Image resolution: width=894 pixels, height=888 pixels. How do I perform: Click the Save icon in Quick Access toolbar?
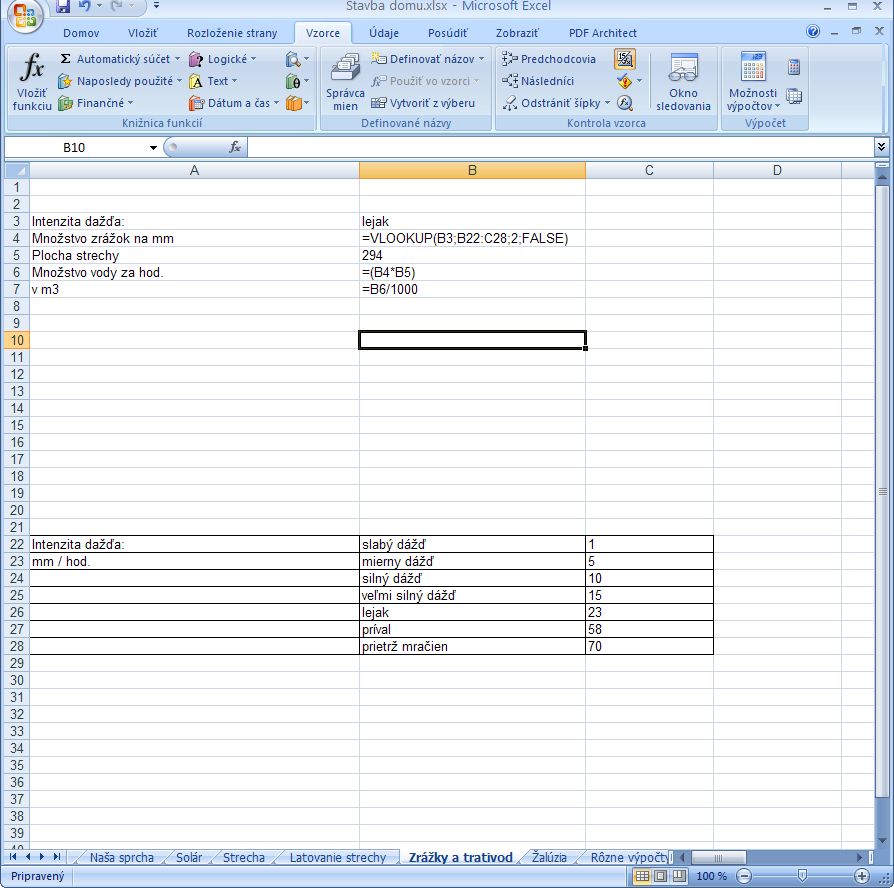(63, 7)
